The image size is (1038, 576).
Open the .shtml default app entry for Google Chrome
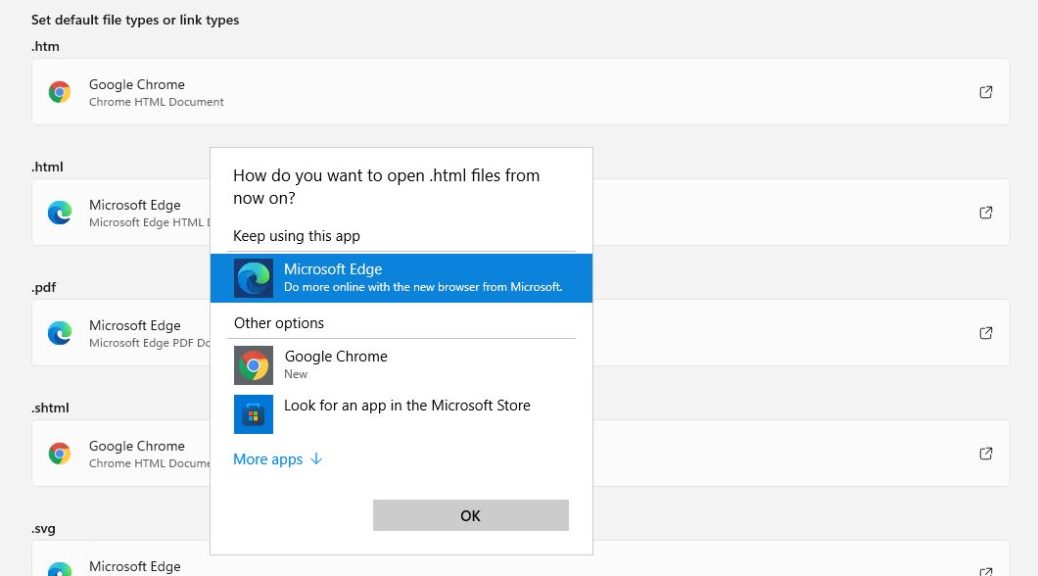[520, 454]
